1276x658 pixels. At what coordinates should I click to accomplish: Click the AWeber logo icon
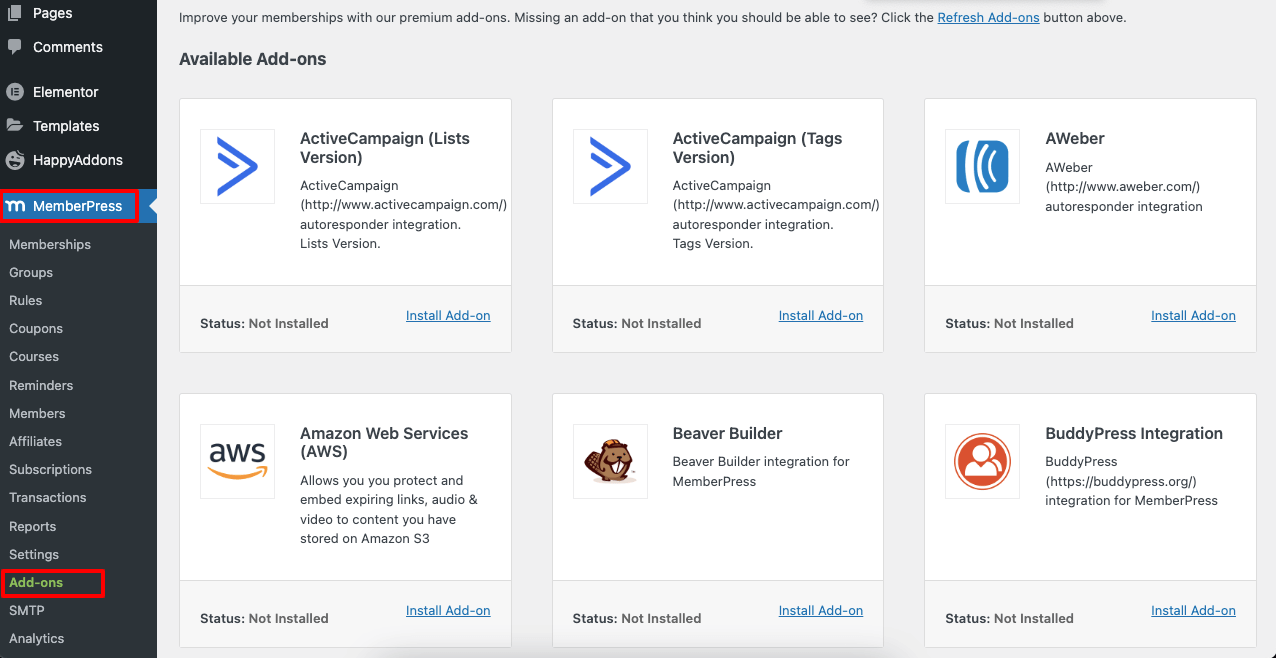tap(982, 167)
